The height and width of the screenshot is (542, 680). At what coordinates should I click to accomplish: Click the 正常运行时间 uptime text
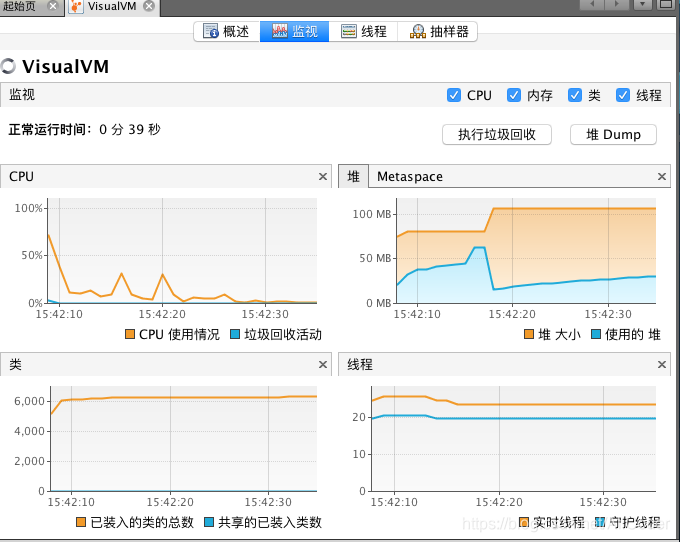point(85,129)
